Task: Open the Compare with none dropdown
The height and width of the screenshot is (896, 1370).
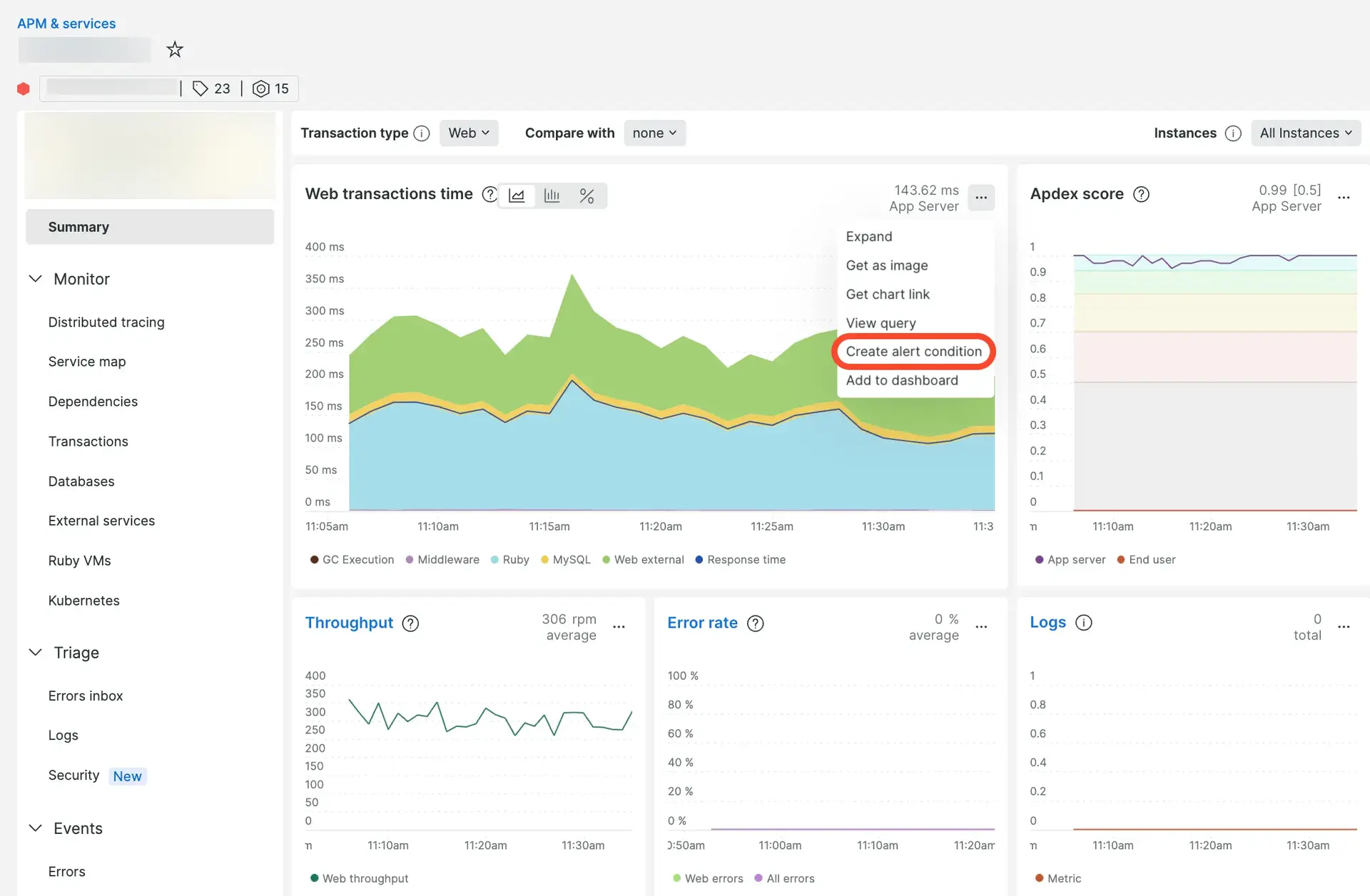Action: pos(654,132)
